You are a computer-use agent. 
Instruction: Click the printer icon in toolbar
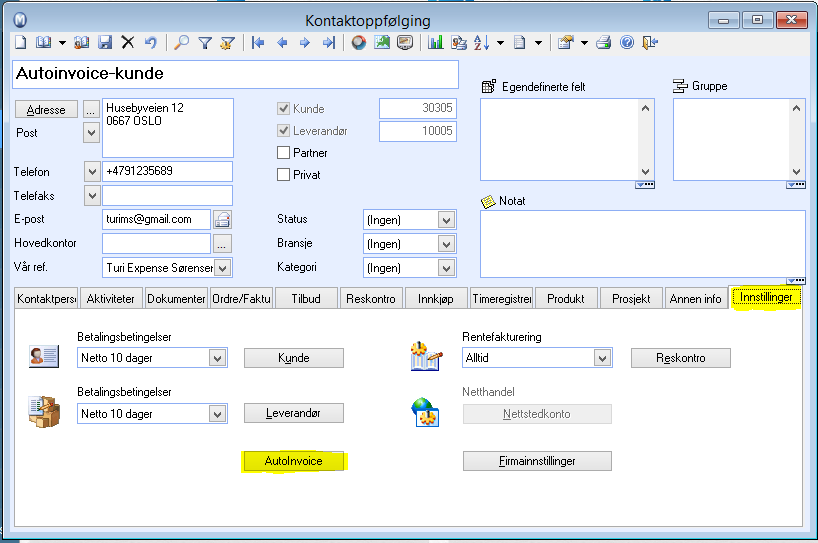[x=603, y=42]
